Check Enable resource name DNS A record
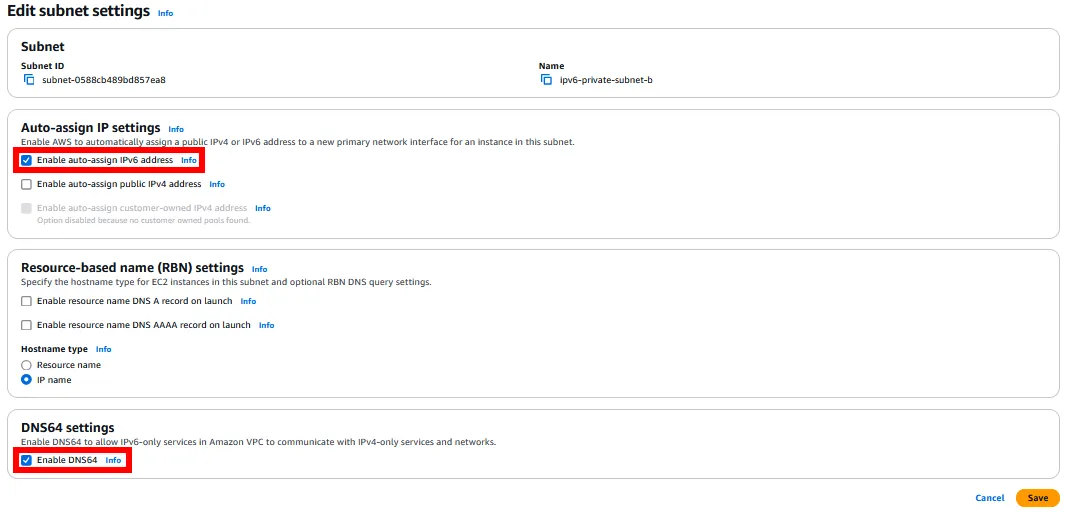Image resolution: width=1068 pixels, height=521 pixels. click(x=27, y=301)
